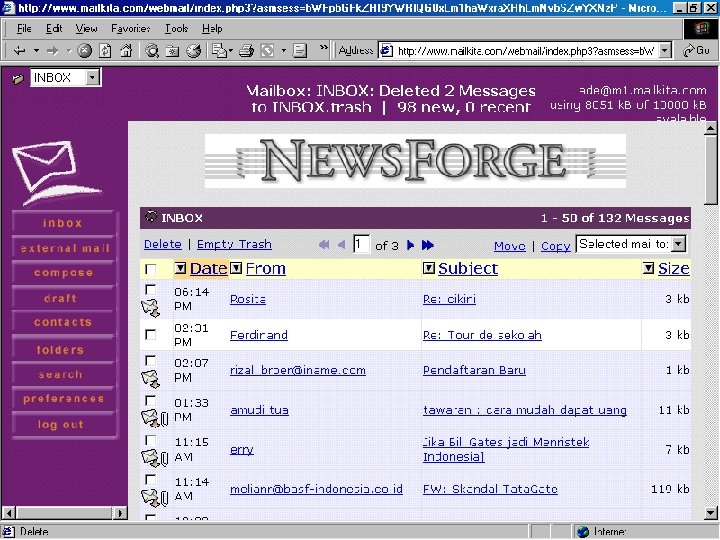Click the Empty Trash link
The width and height of the screenshot is (720, 540).
pos(234,244)
